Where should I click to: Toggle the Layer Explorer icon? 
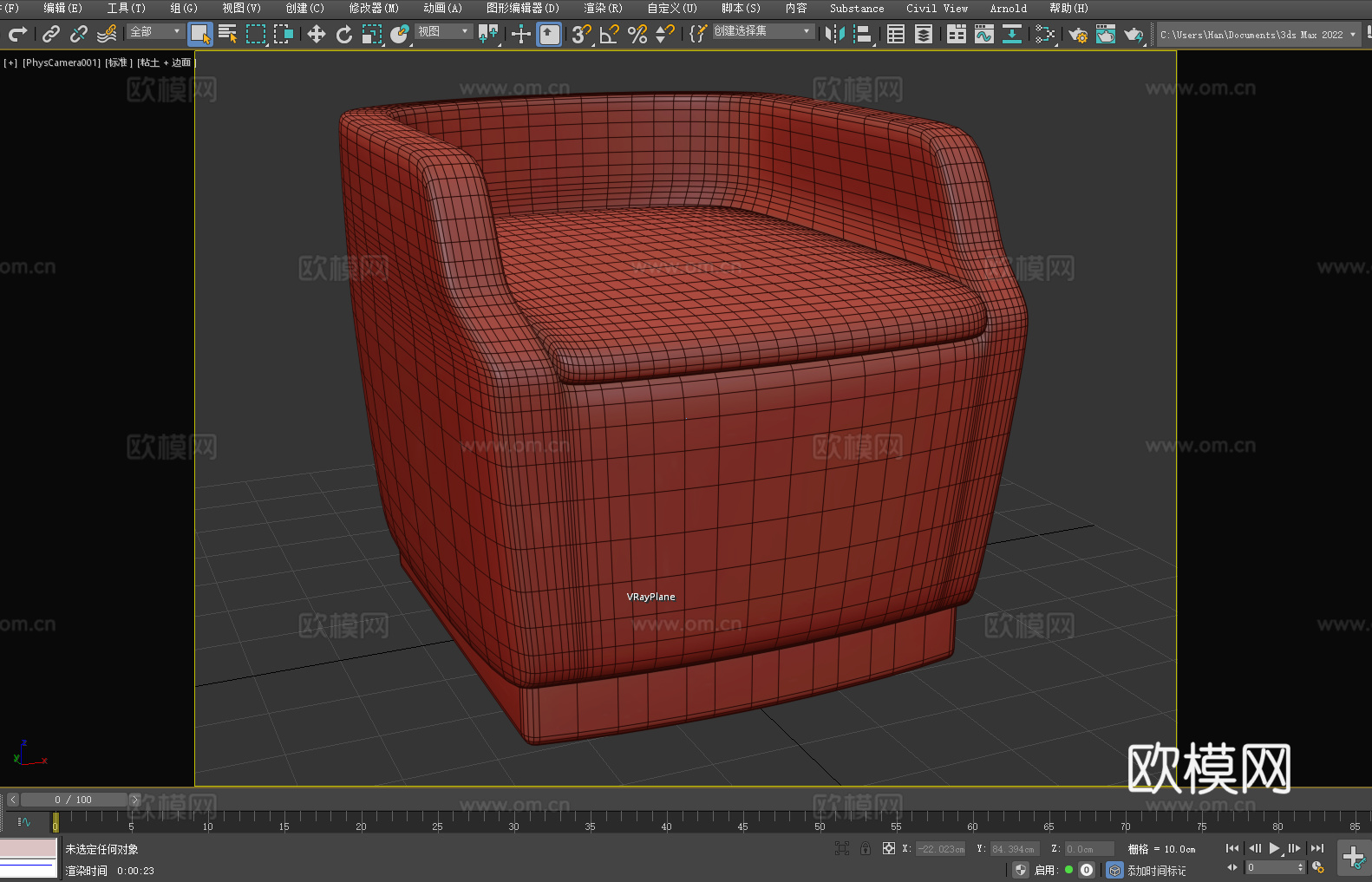click(924, 34)
